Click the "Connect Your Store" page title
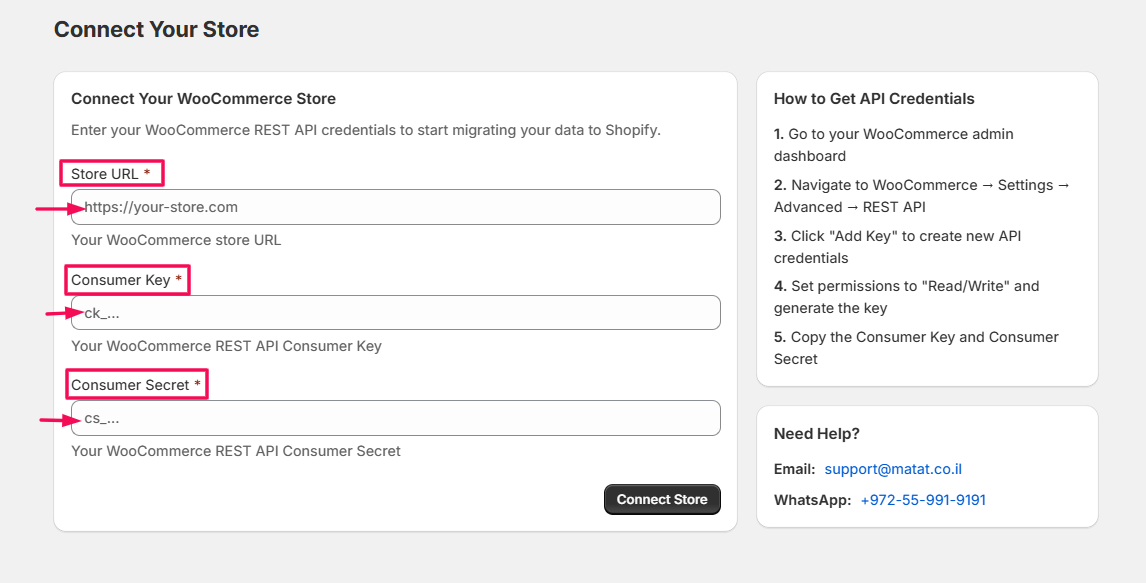Screen dimensions: 1146x583 point(156,30)
